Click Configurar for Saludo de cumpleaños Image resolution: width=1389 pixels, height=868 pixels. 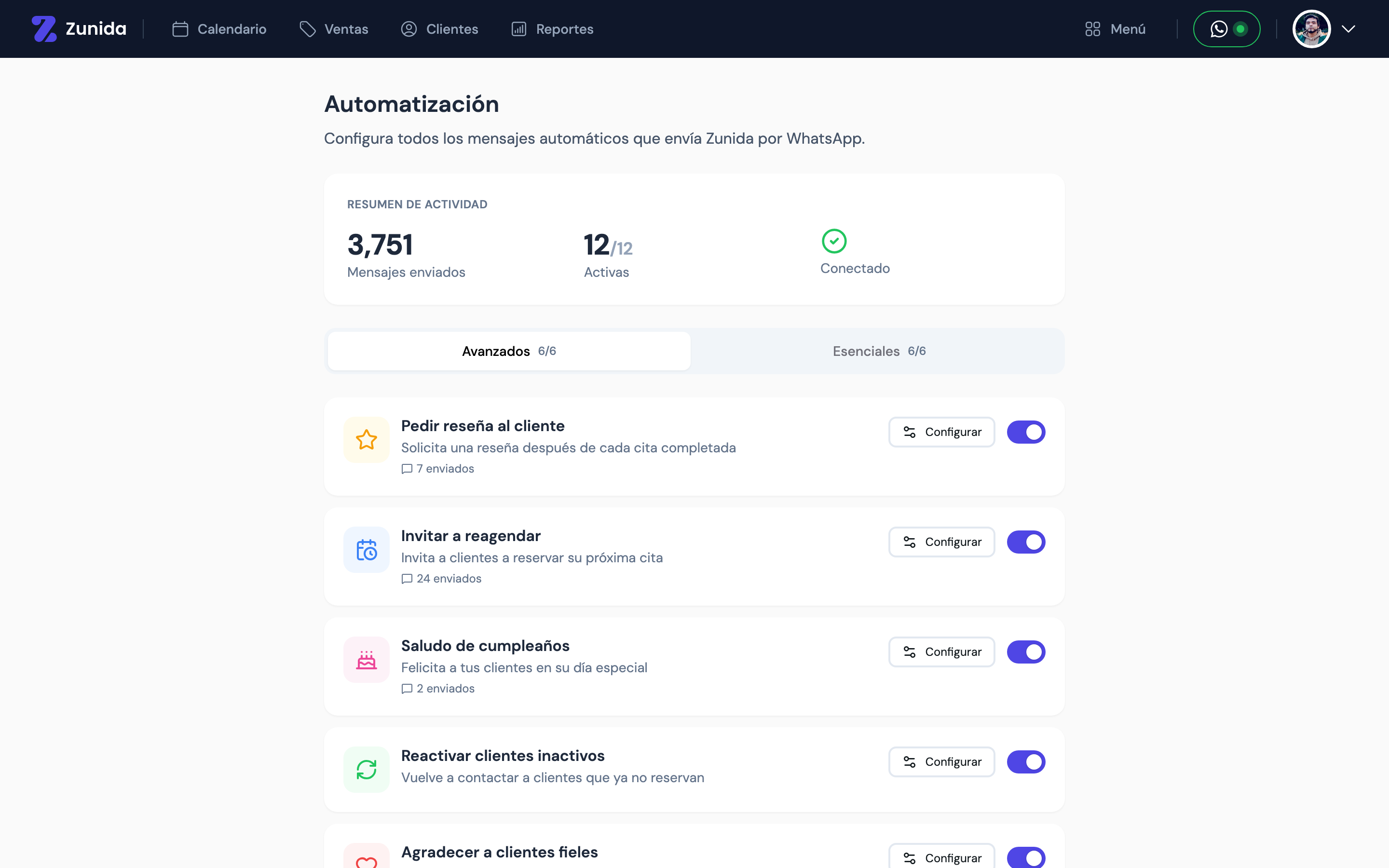coord(941,652)
